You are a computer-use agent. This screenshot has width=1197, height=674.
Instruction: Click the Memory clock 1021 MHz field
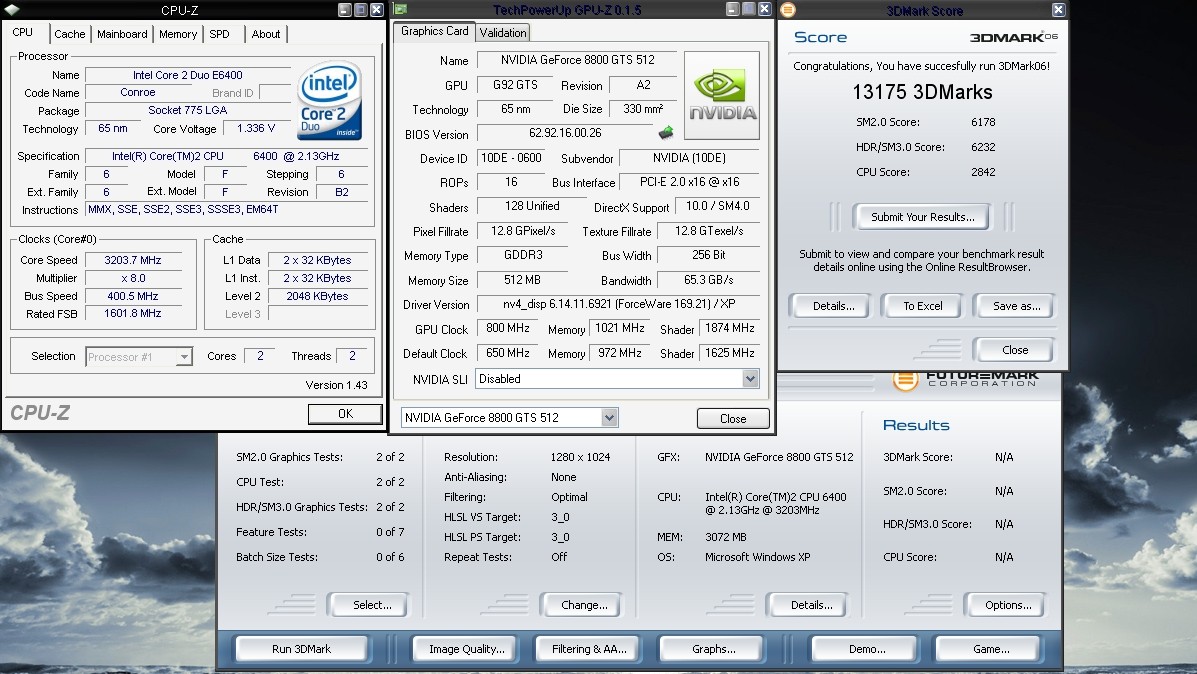[620, 328]
